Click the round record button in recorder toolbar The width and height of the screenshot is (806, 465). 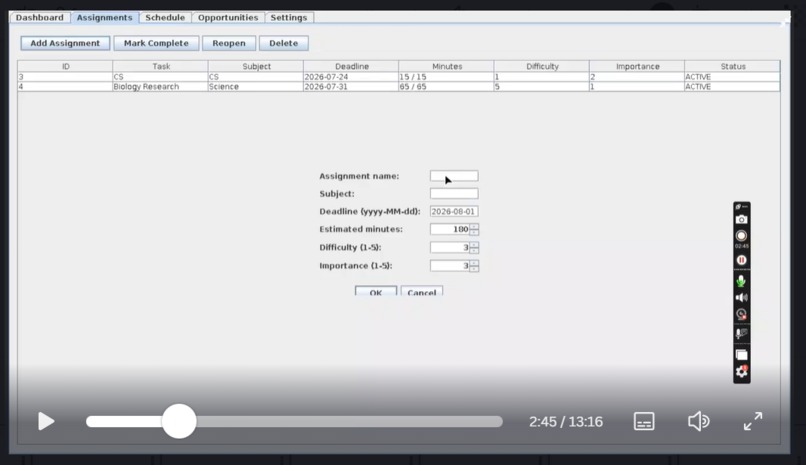click(741, 236)
